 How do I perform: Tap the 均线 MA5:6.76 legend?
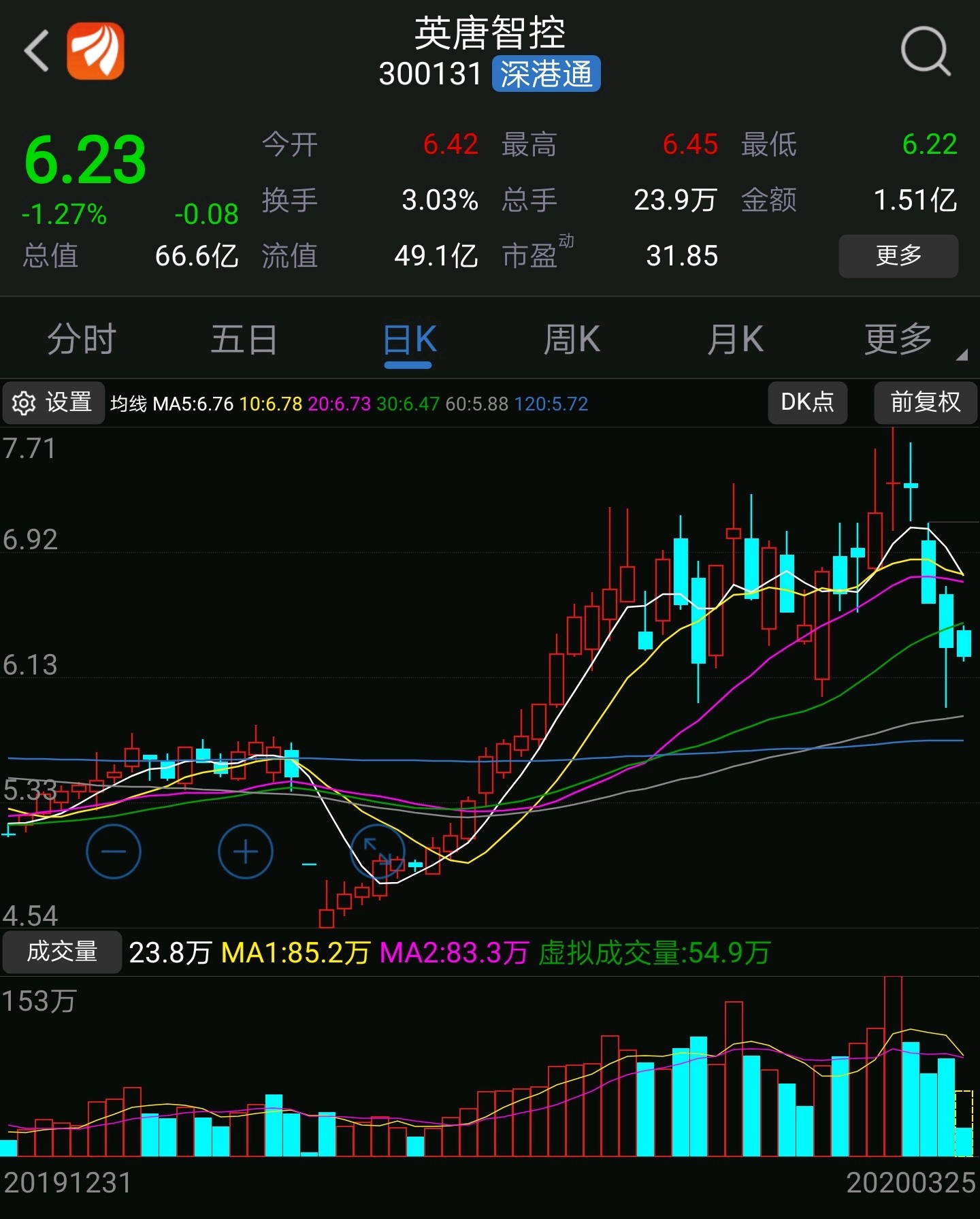tap(171, 404)
